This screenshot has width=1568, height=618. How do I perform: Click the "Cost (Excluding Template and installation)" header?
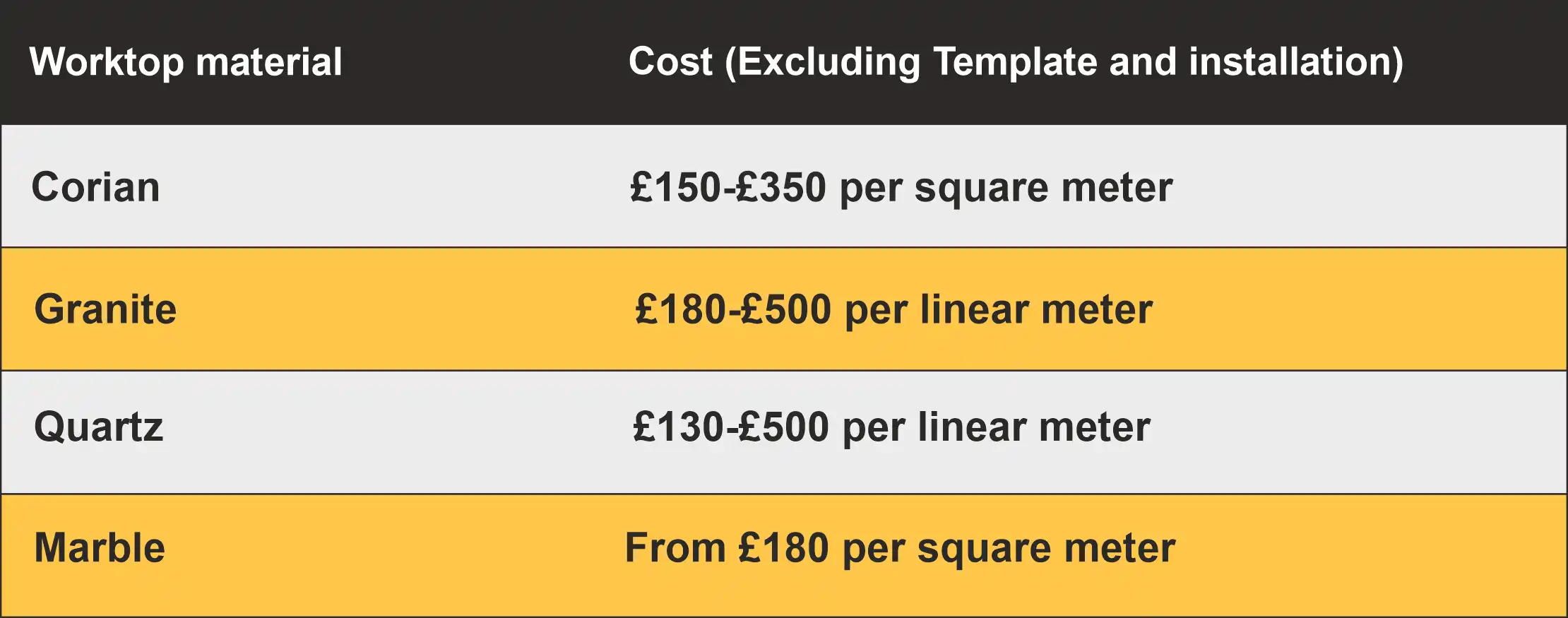pos(1015,62)
